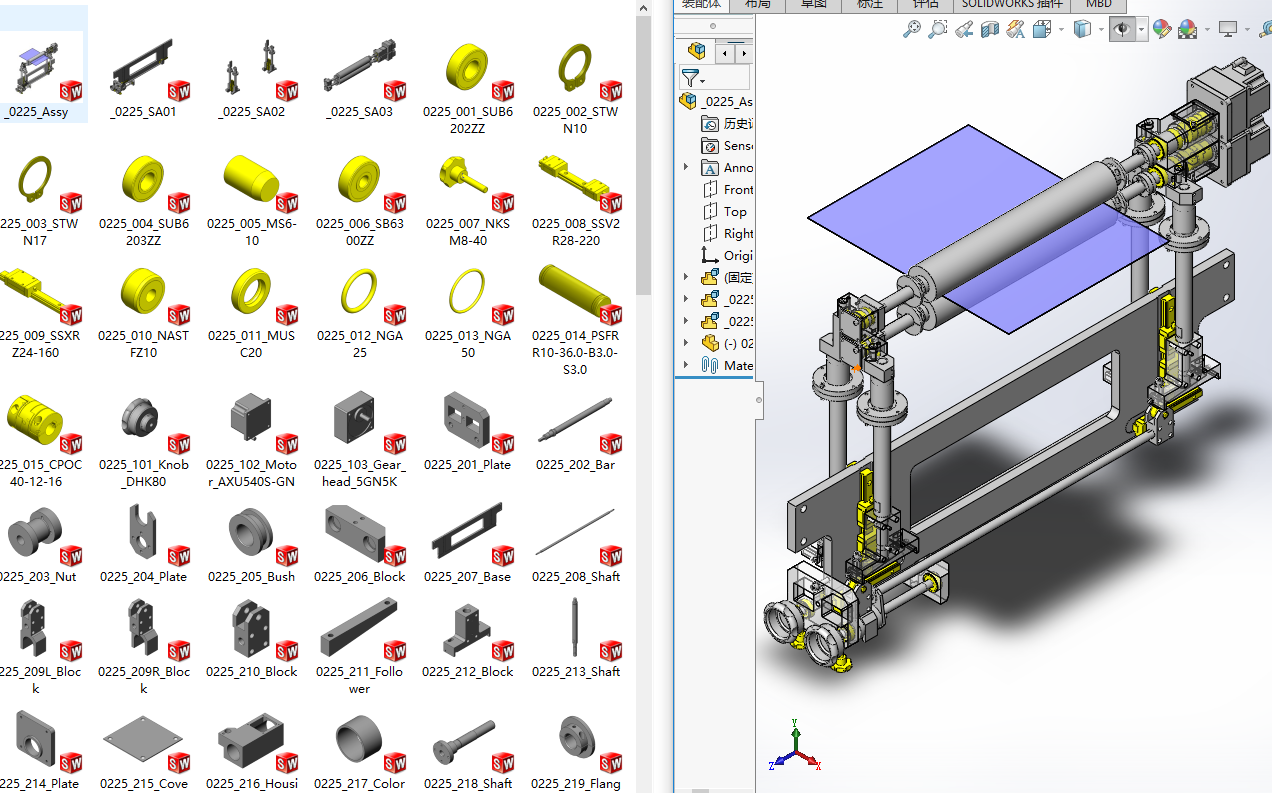Viewport: 1272px width, 793px height.
Task: Click the Display Style icon
Action: click(1081, 28)
